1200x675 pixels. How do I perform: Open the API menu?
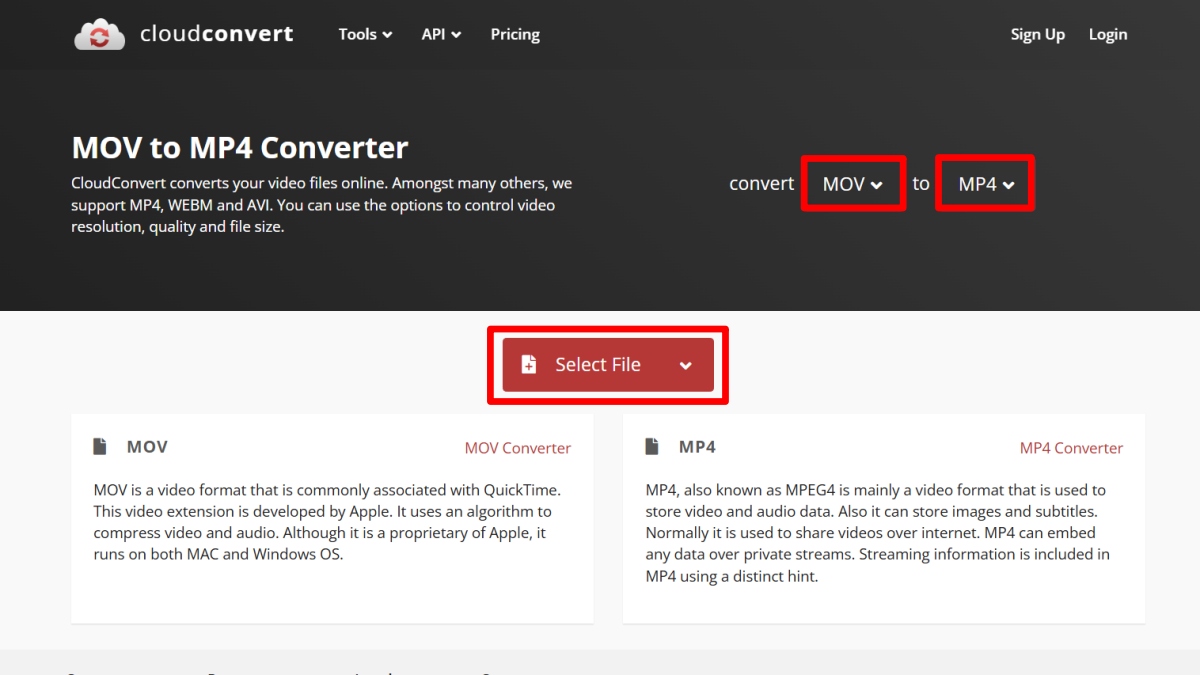click(441, 34)
